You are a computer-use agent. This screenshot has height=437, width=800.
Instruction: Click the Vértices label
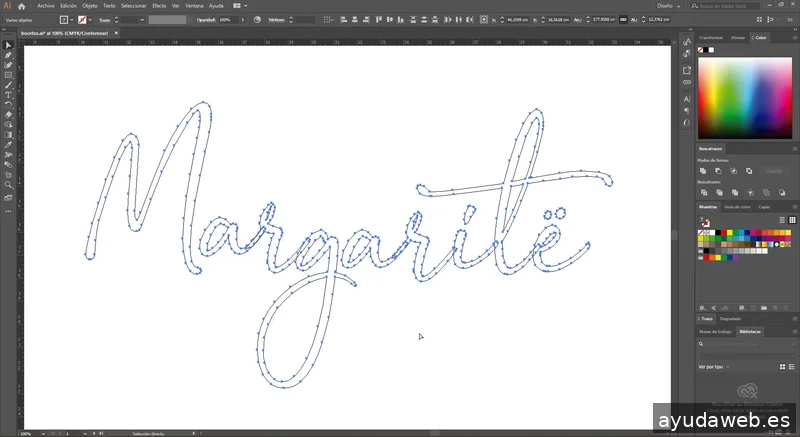coord(276,20)
